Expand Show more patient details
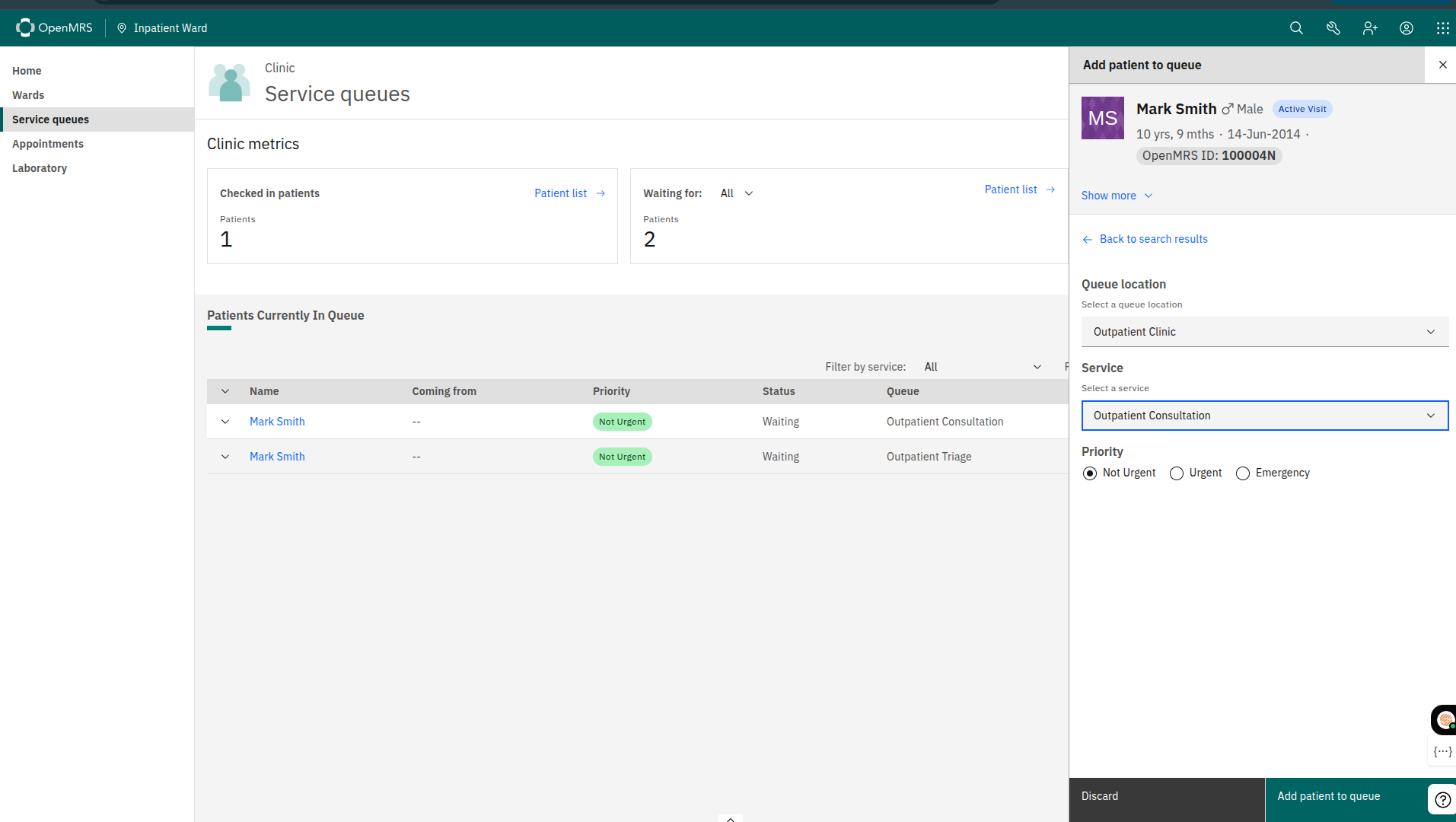This screenshot has width=1456, height=822. pos(1117,196)
